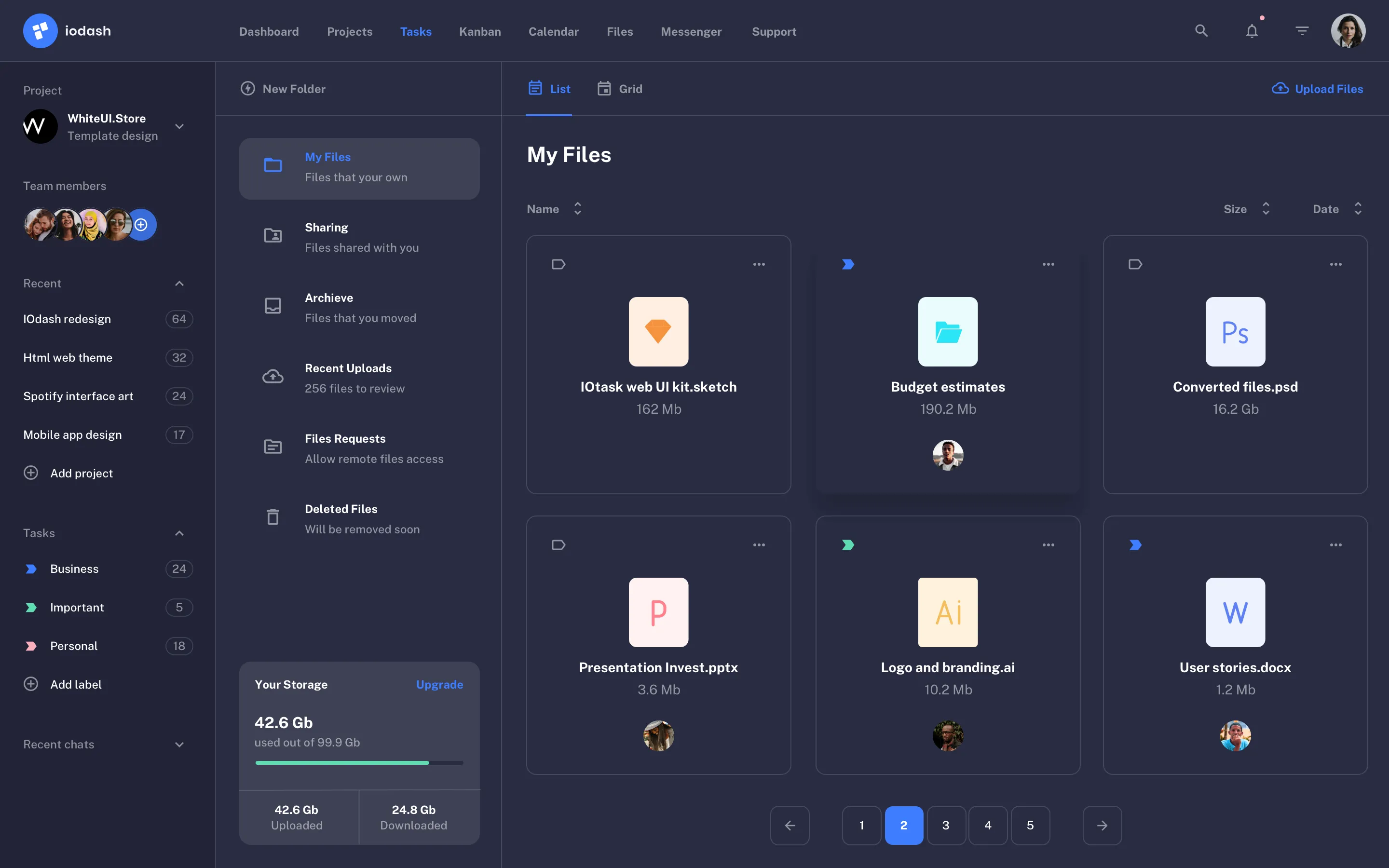Select the Sharing section icon in files sidebar

click(x=272, y=235)
